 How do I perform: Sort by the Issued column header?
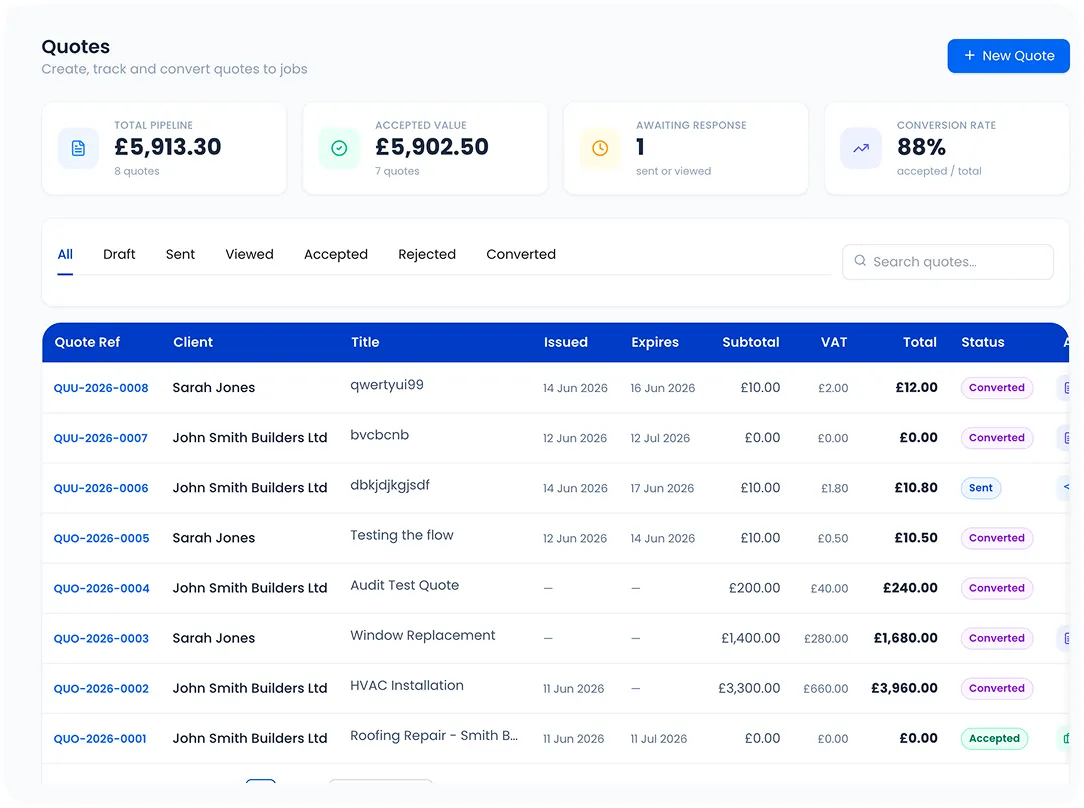pos(566,342)
